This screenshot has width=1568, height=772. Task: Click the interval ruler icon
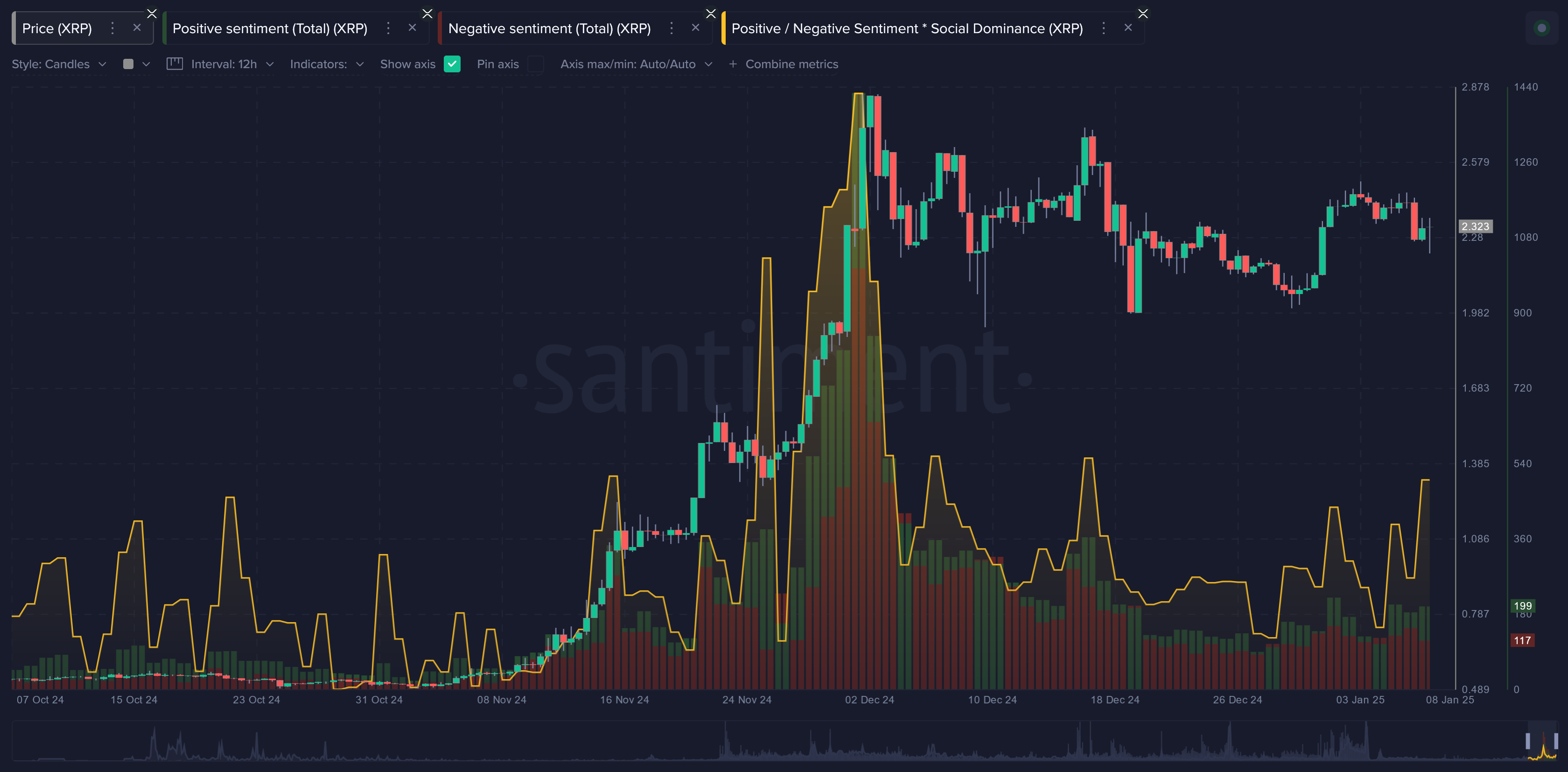pyautogui.click(x=175, y=63)
